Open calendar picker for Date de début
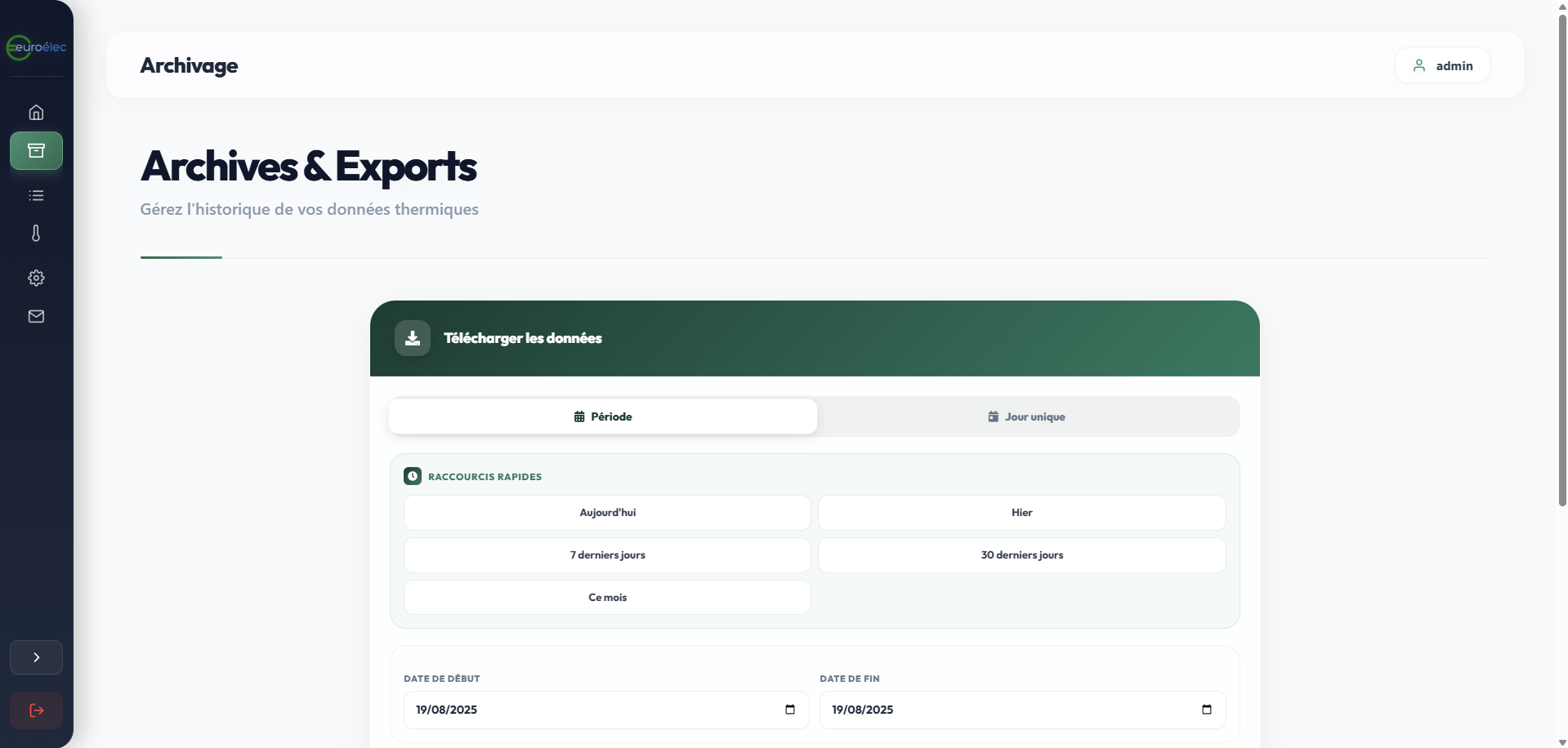The height and width of the screenshot is (748, 1568). click(790, 710)
